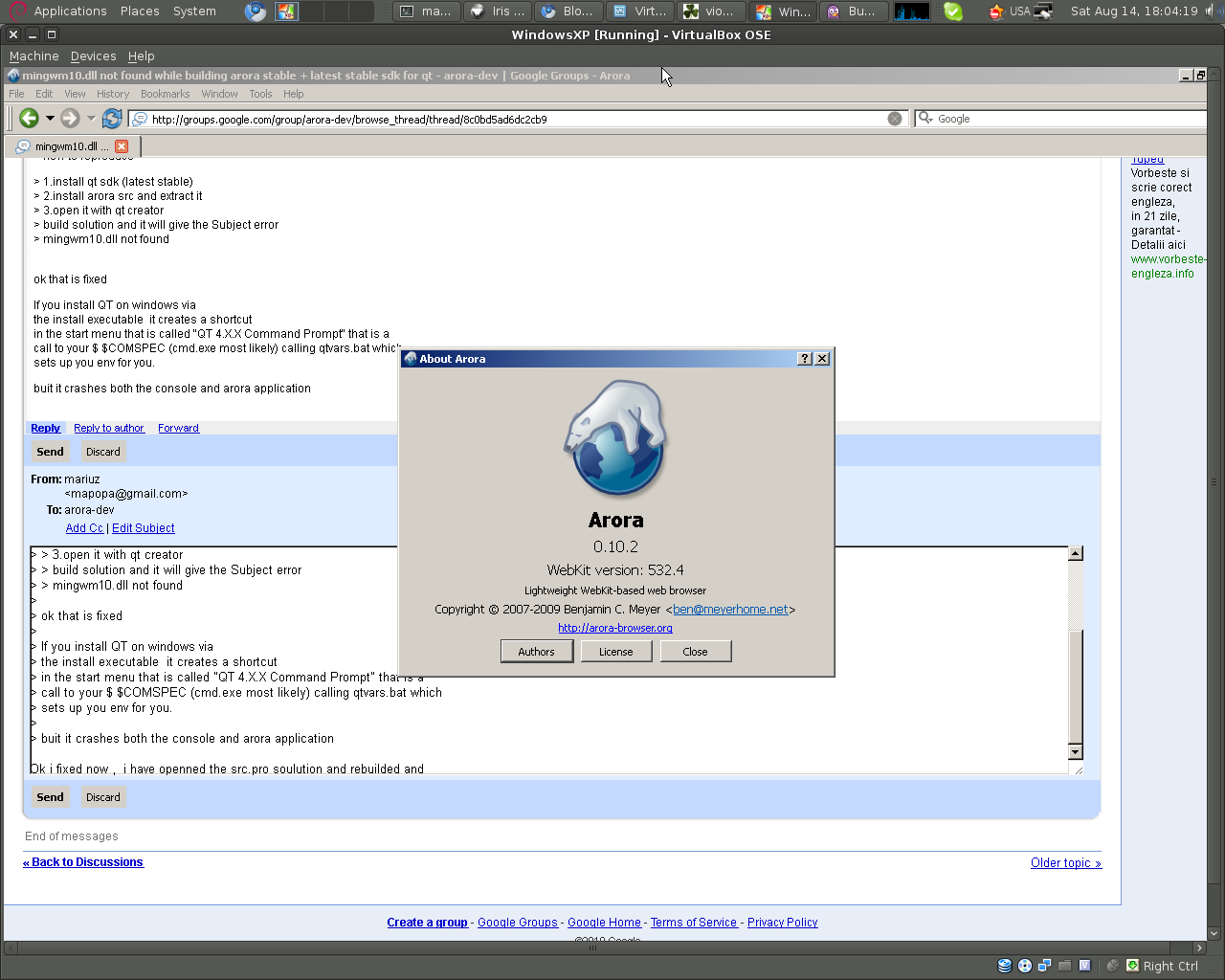Click the Chromium launcher icon in top panel
Image resolution: width=1225 pixels, height=980 pixels.
(x=256, y=11)
